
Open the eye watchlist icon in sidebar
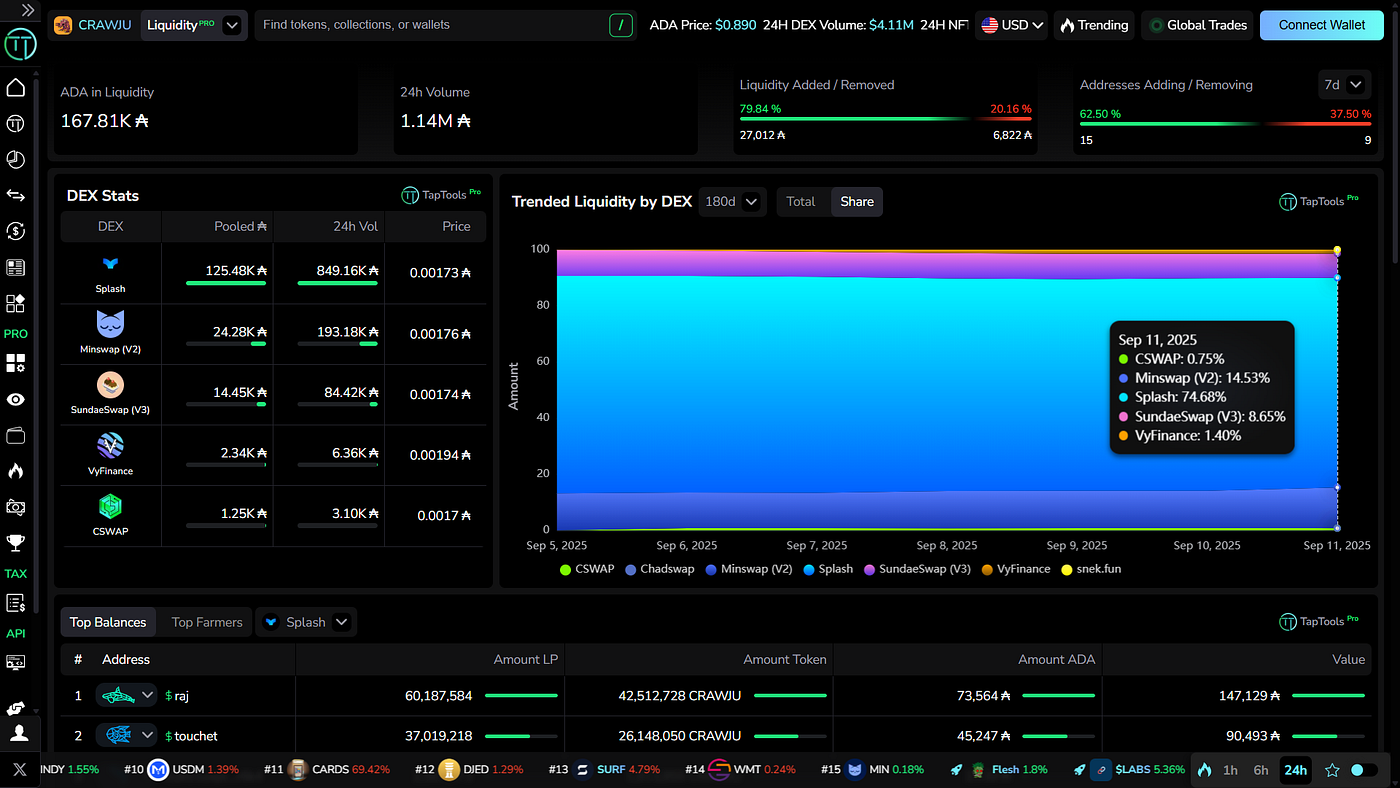point(16,399)
